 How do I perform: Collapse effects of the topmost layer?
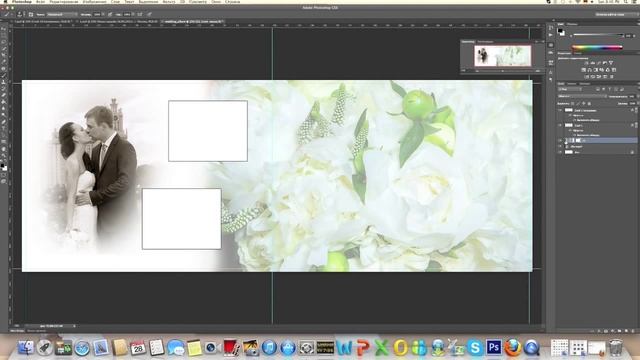click(636, 110)
